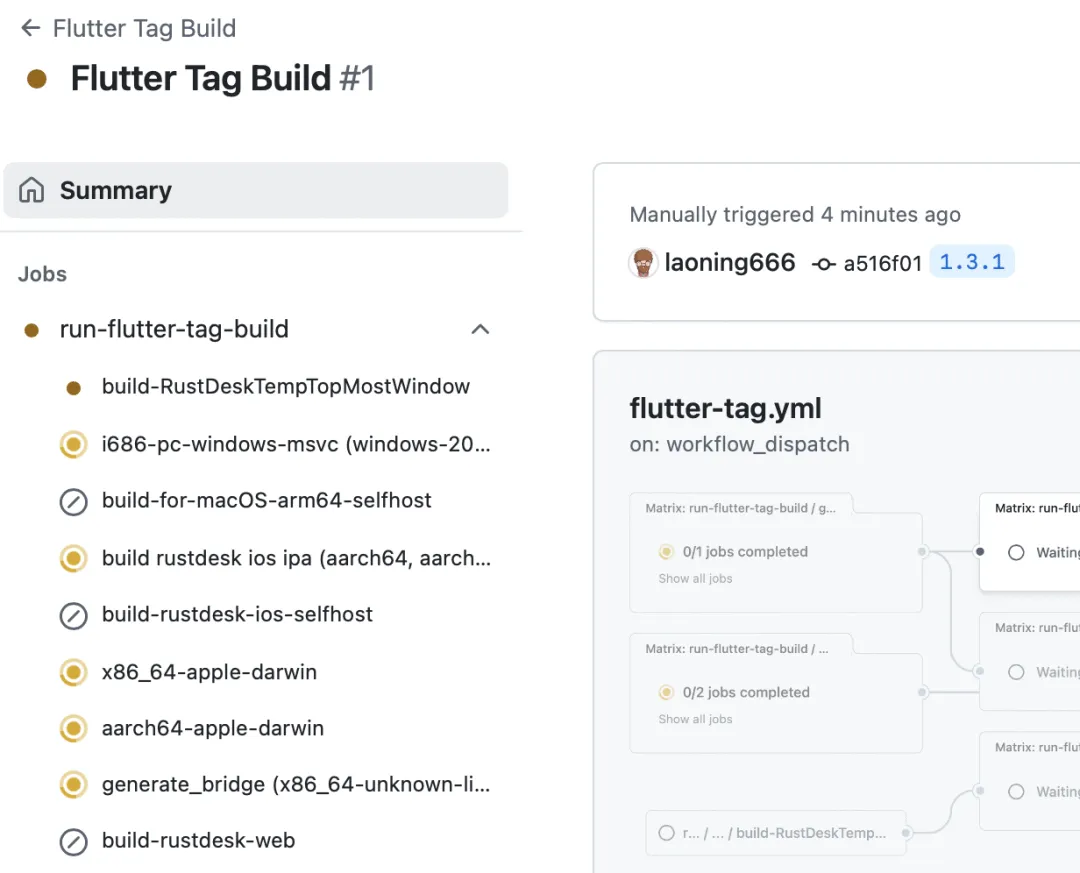1080x873 pixels.
Task: Click the Summary home icon
Action: [x=32, y=190]
